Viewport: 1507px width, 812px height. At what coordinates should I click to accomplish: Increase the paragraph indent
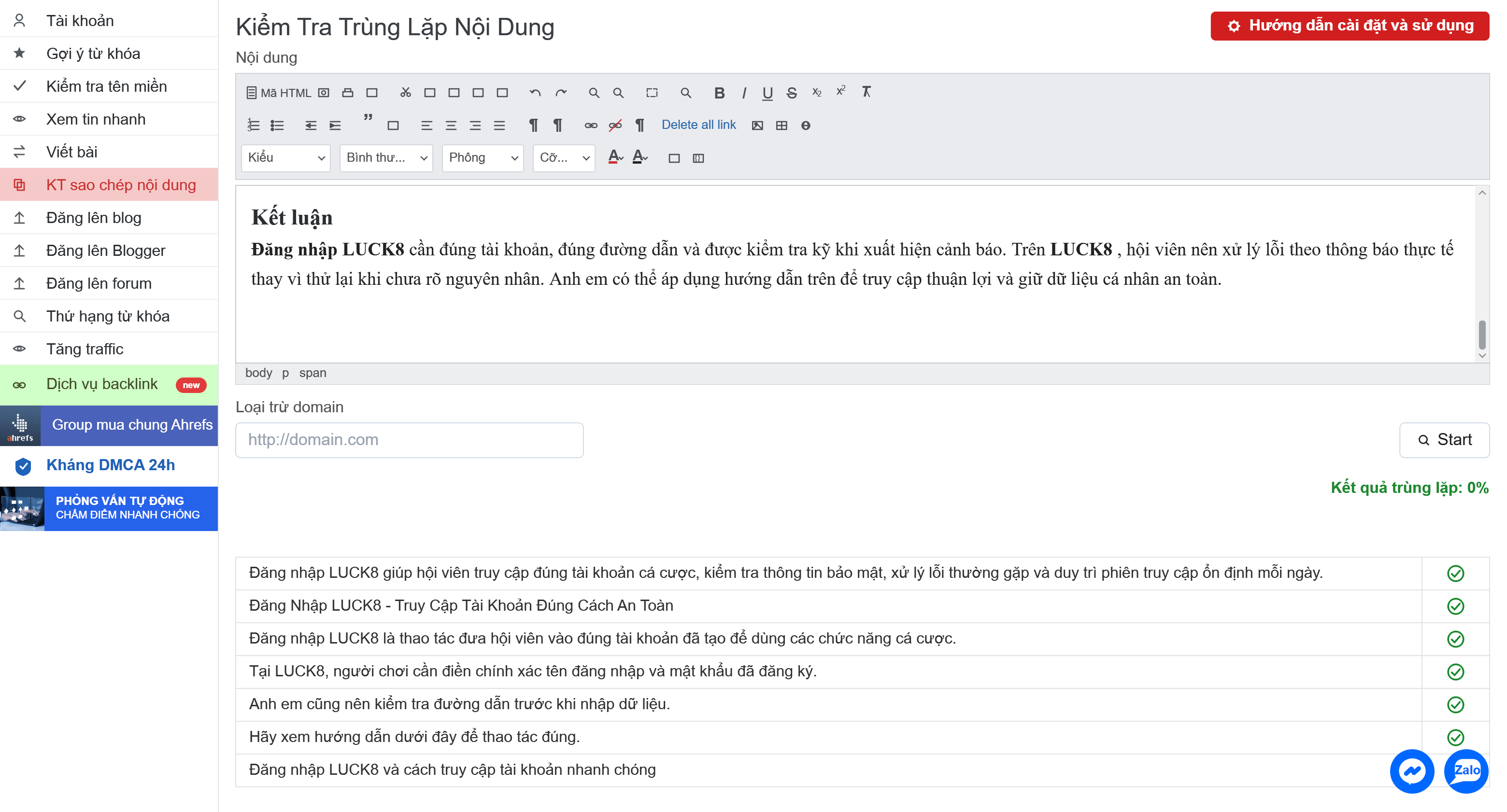click(335, 125)
